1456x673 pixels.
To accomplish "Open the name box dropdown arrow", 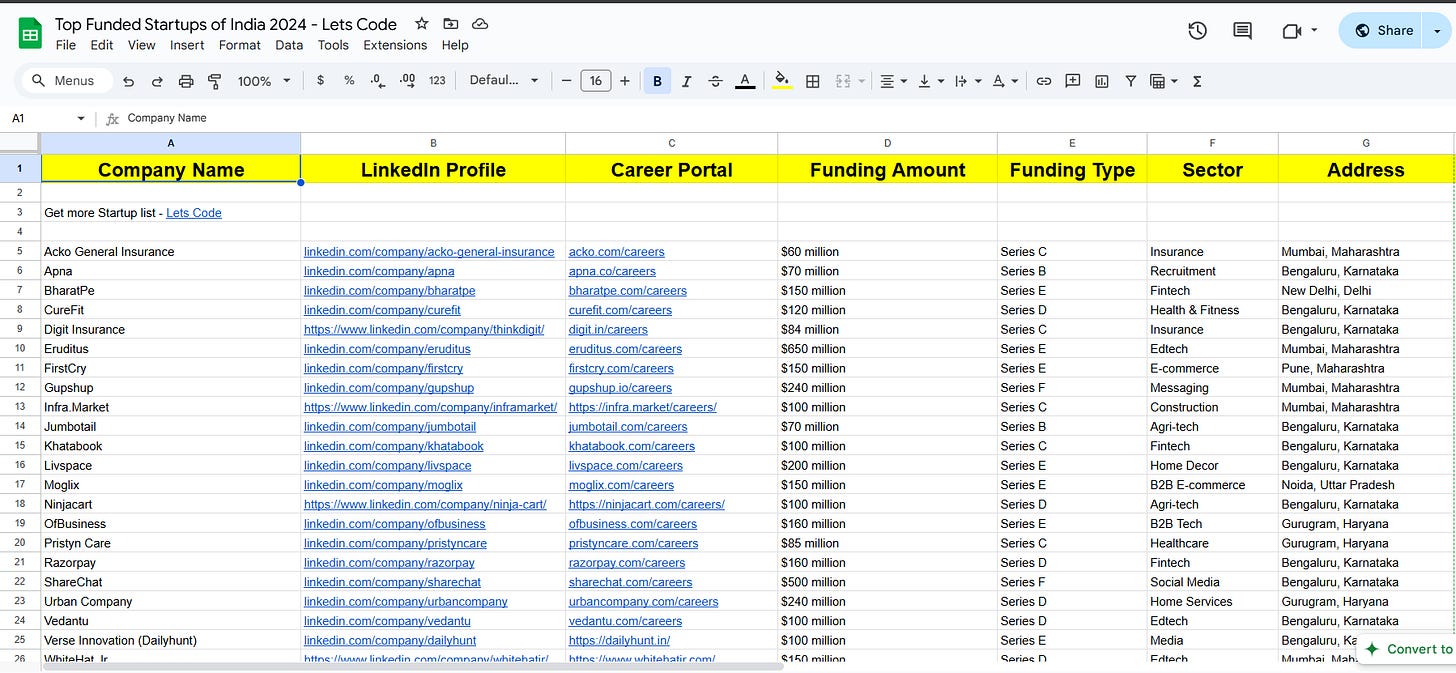I will 81,119.
